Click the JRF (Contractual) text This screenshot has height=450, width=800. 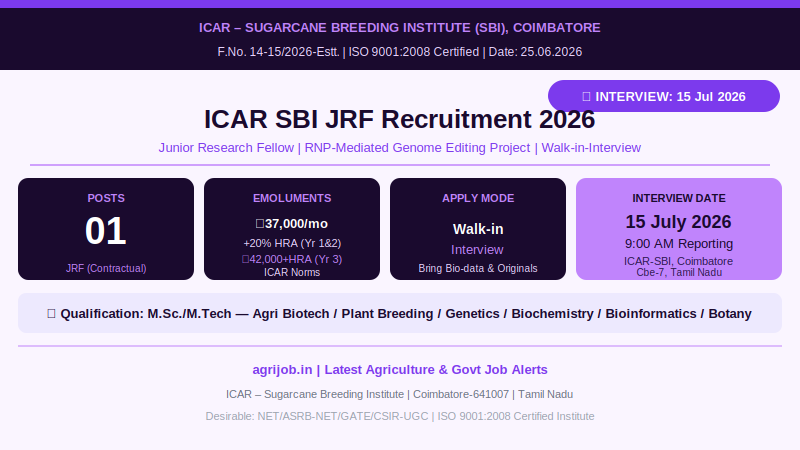(106, 268)
